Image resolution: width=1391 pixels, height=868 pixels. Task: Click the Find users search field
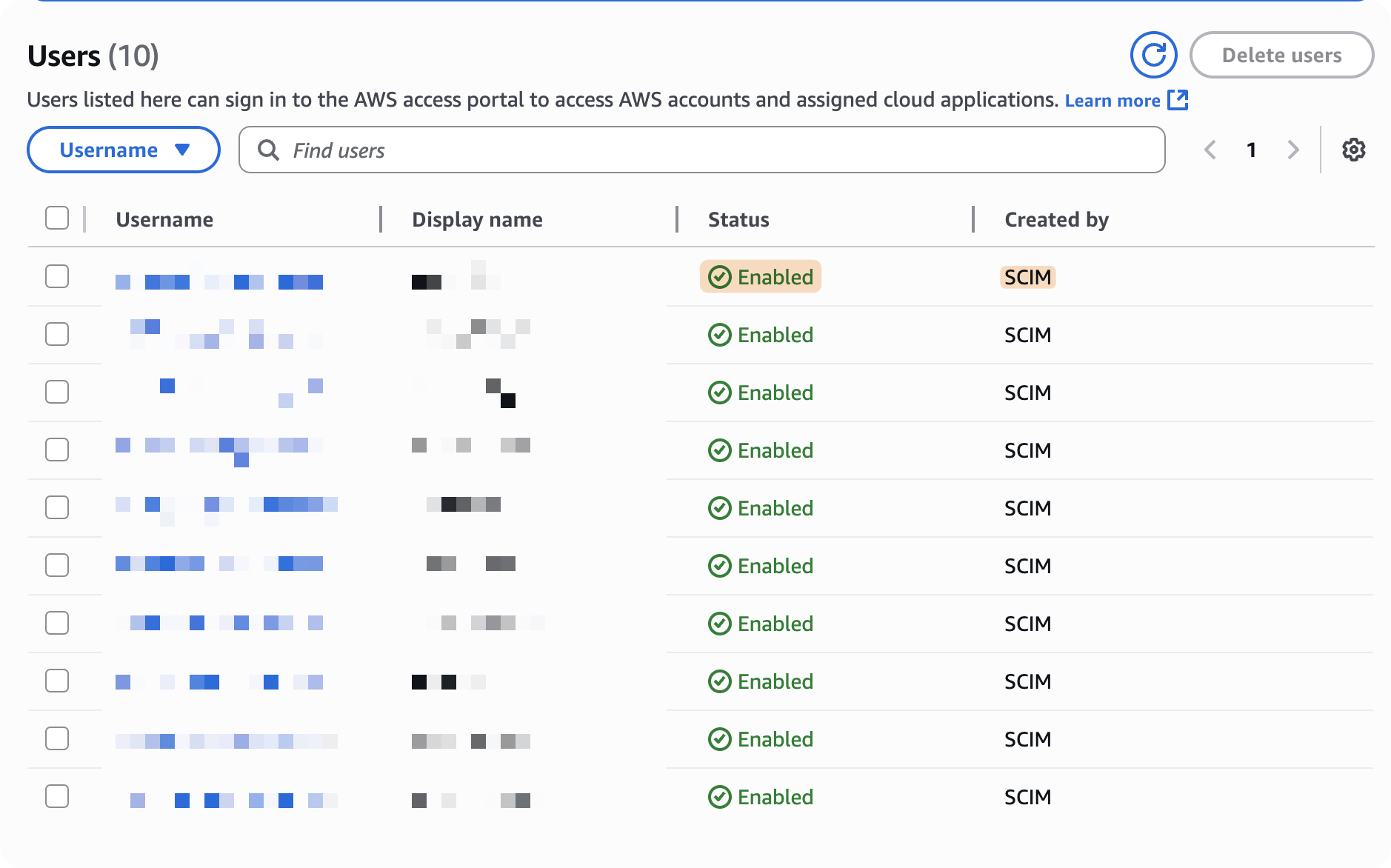(x=711, y=150)
